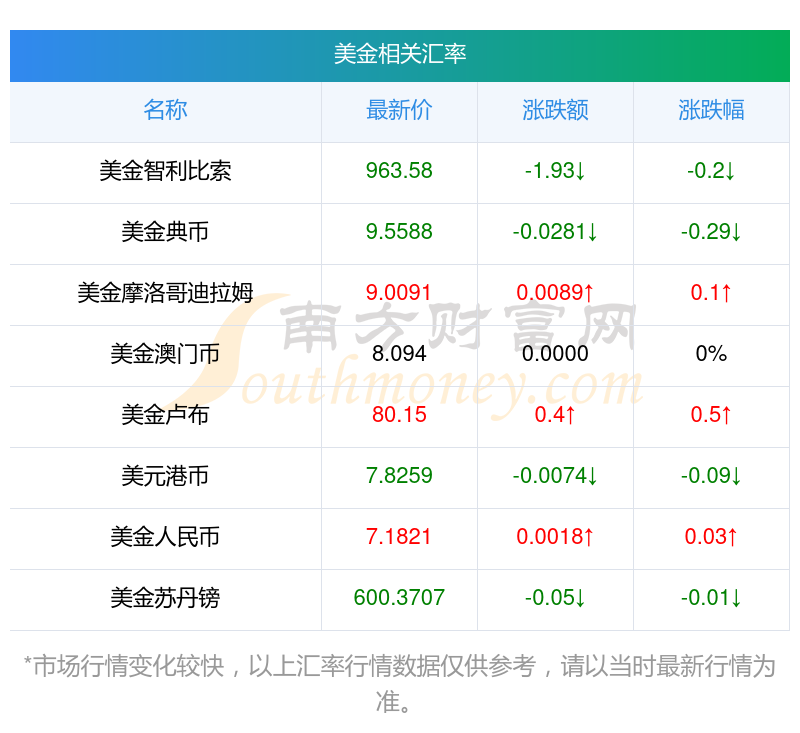Select the 涨跌额 column header

tap(555, 110)
